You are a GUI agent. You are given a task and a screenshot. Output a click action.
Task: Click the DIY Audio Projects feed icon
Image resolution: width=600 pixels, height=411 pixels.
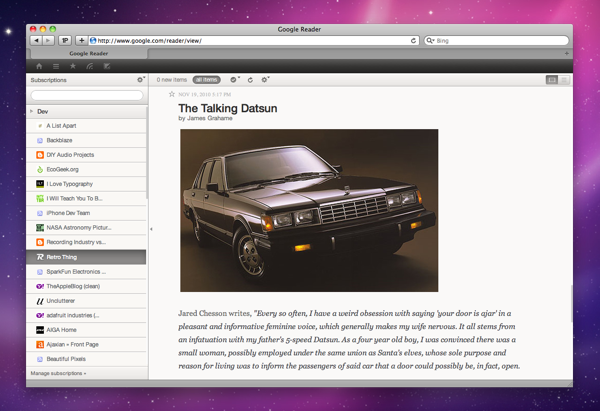pos(40,155)
